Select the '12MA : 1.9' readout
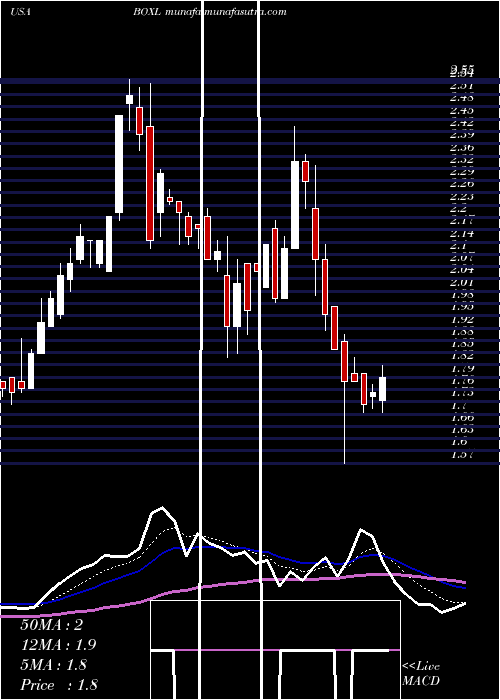 point(58,645)
